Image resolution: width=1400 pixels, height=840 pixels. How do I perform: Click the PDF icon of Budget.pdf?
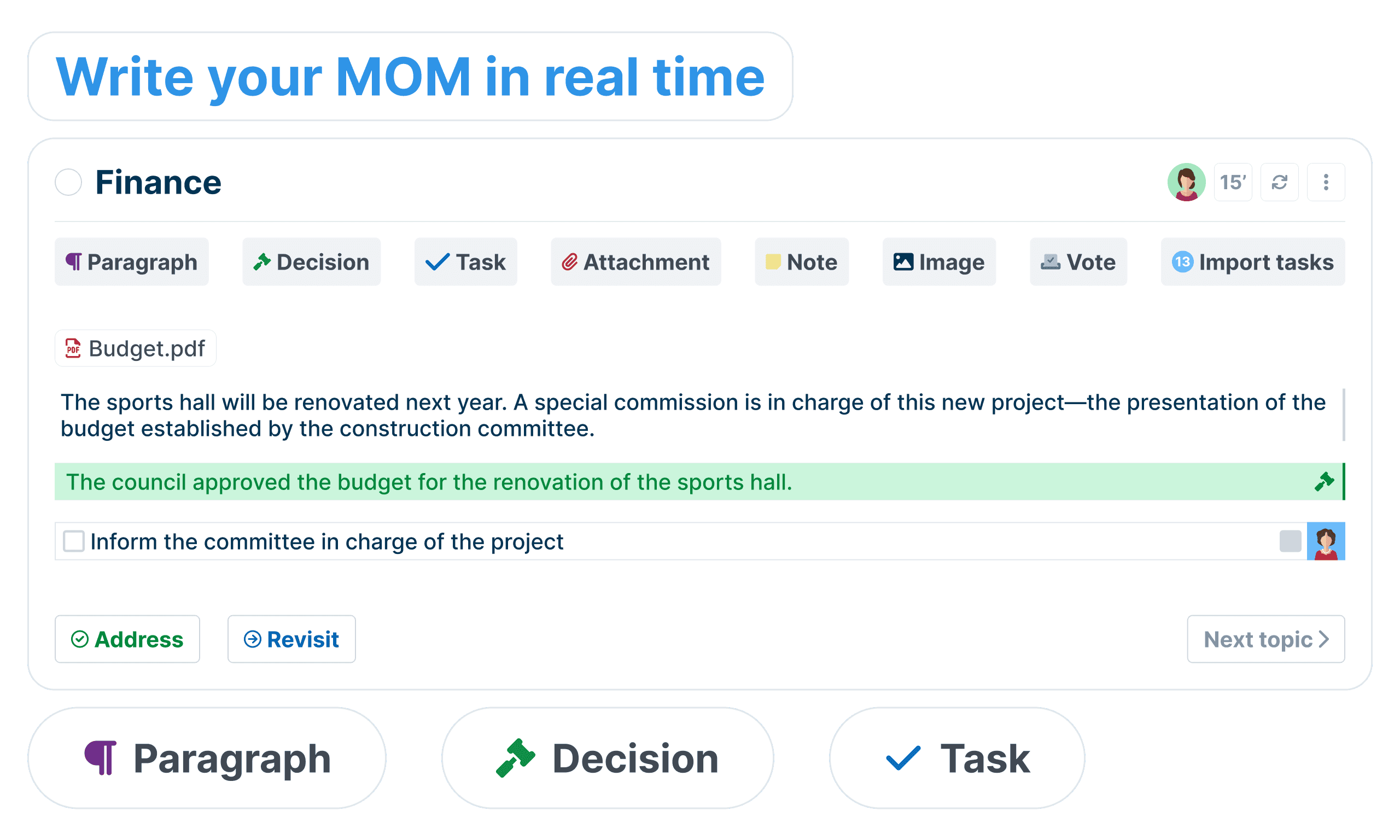73,348
